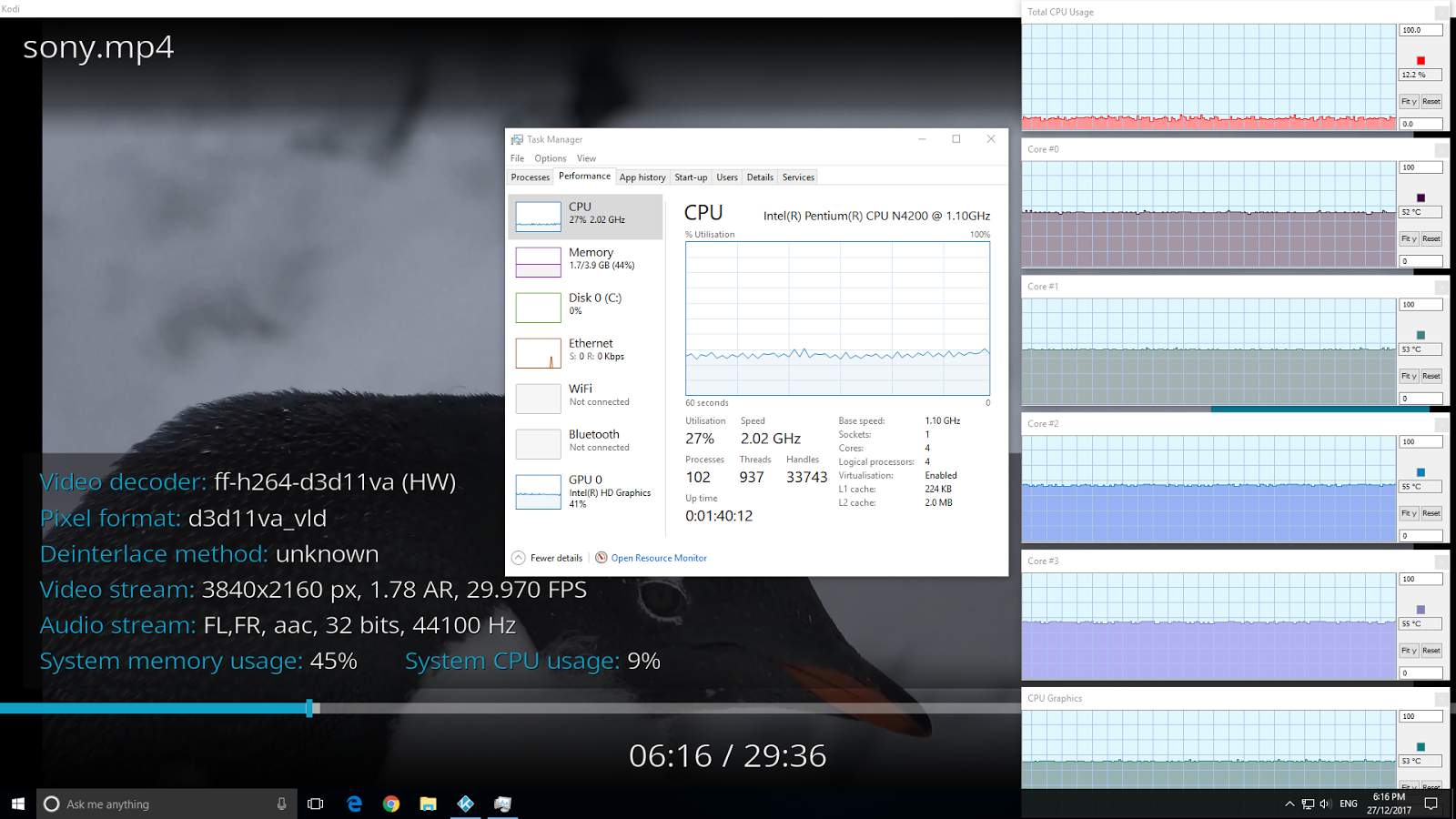This screenshot has height=819, width=1456.
Task: Click Reset on Core #2 graph
Action: 1431,513
